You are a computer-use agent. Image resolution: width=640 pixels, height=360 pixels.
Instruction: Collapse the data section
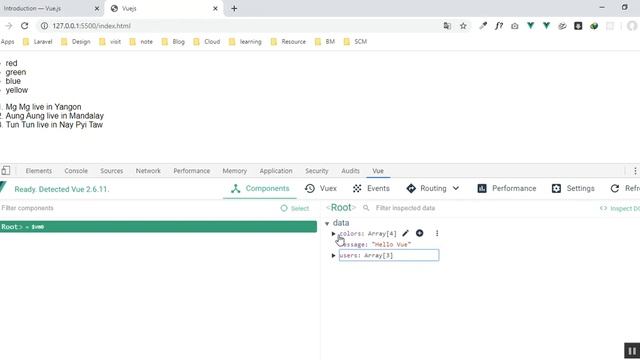pyautogui.click(x=327, y=223)
